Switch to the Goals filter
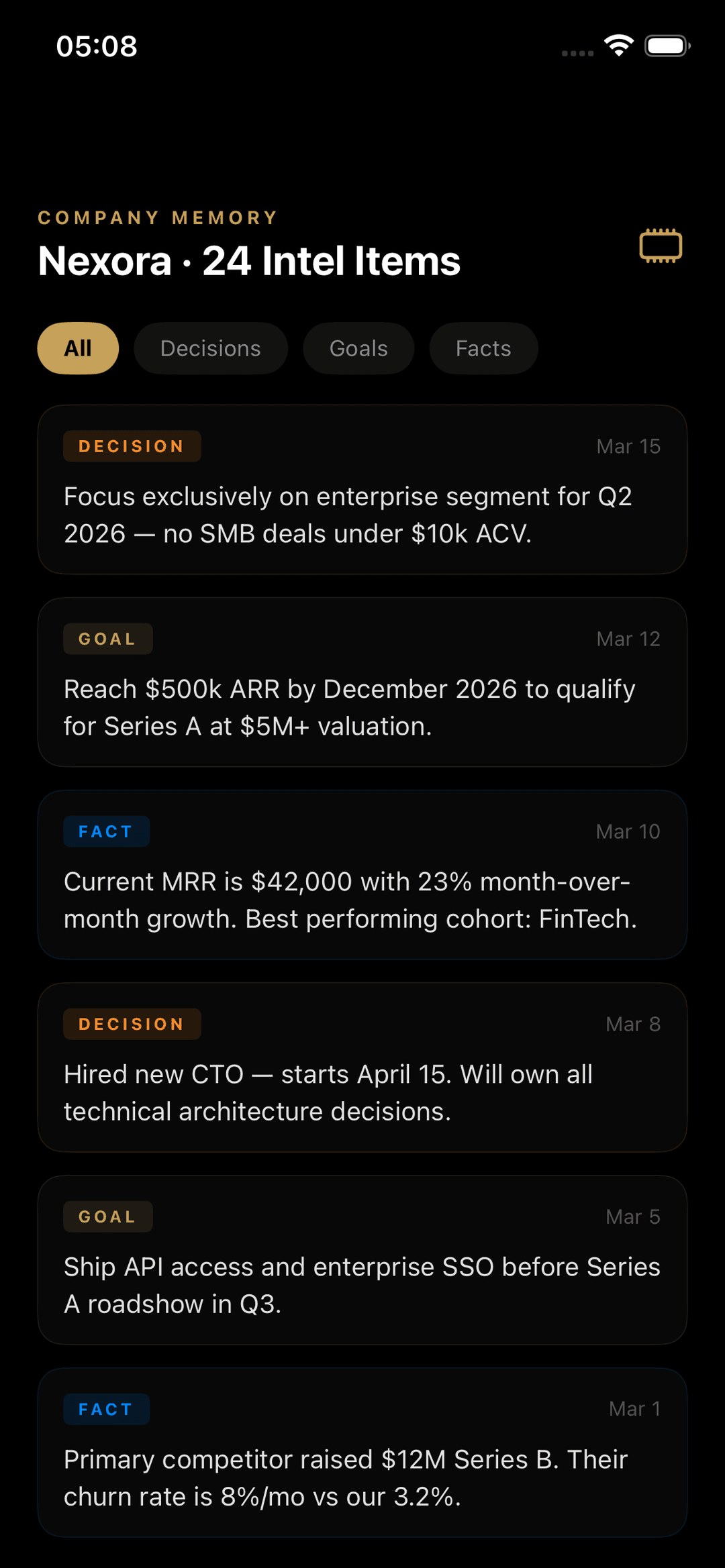The height and width of the screenshot is (1568, 725). [x=358, y=348]
